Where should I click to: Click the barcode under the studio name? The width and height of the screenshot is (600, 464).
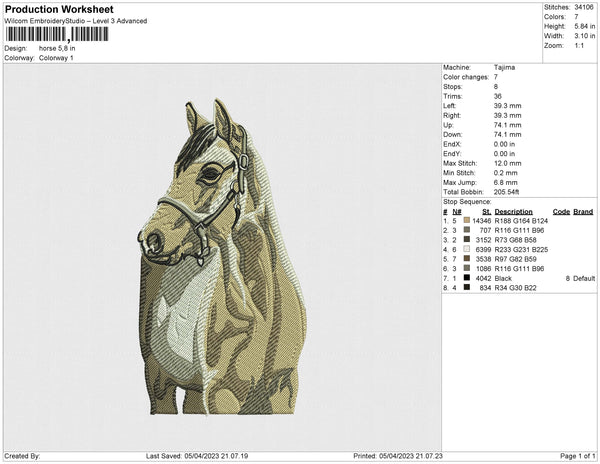(57, 34)
